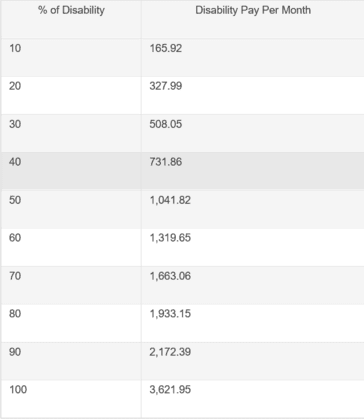This screenshot has width=364, height=419.
Task: Click the 731.86 pay value
Action: (166, 162)
